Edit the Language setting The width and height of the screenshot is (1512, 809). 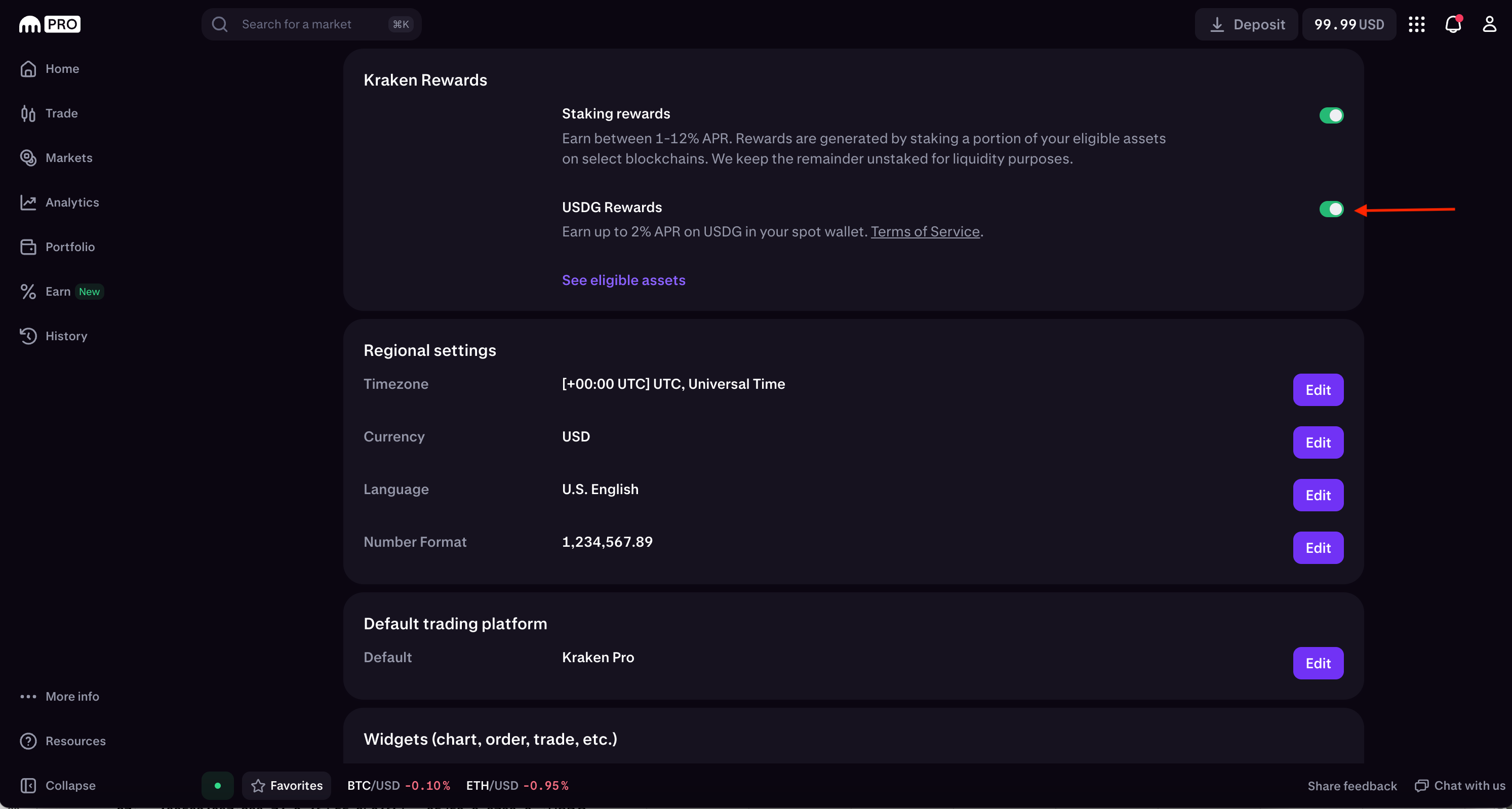click(1318, 495)
